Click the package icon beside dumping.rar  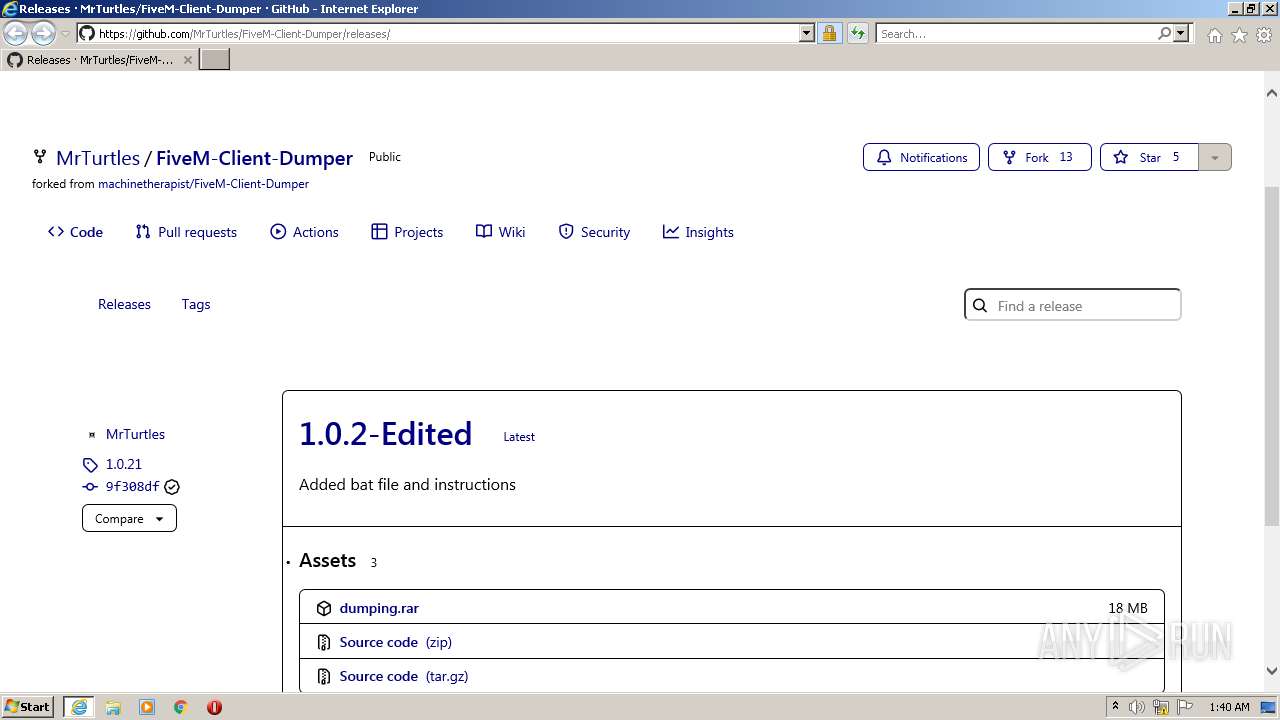324,608
